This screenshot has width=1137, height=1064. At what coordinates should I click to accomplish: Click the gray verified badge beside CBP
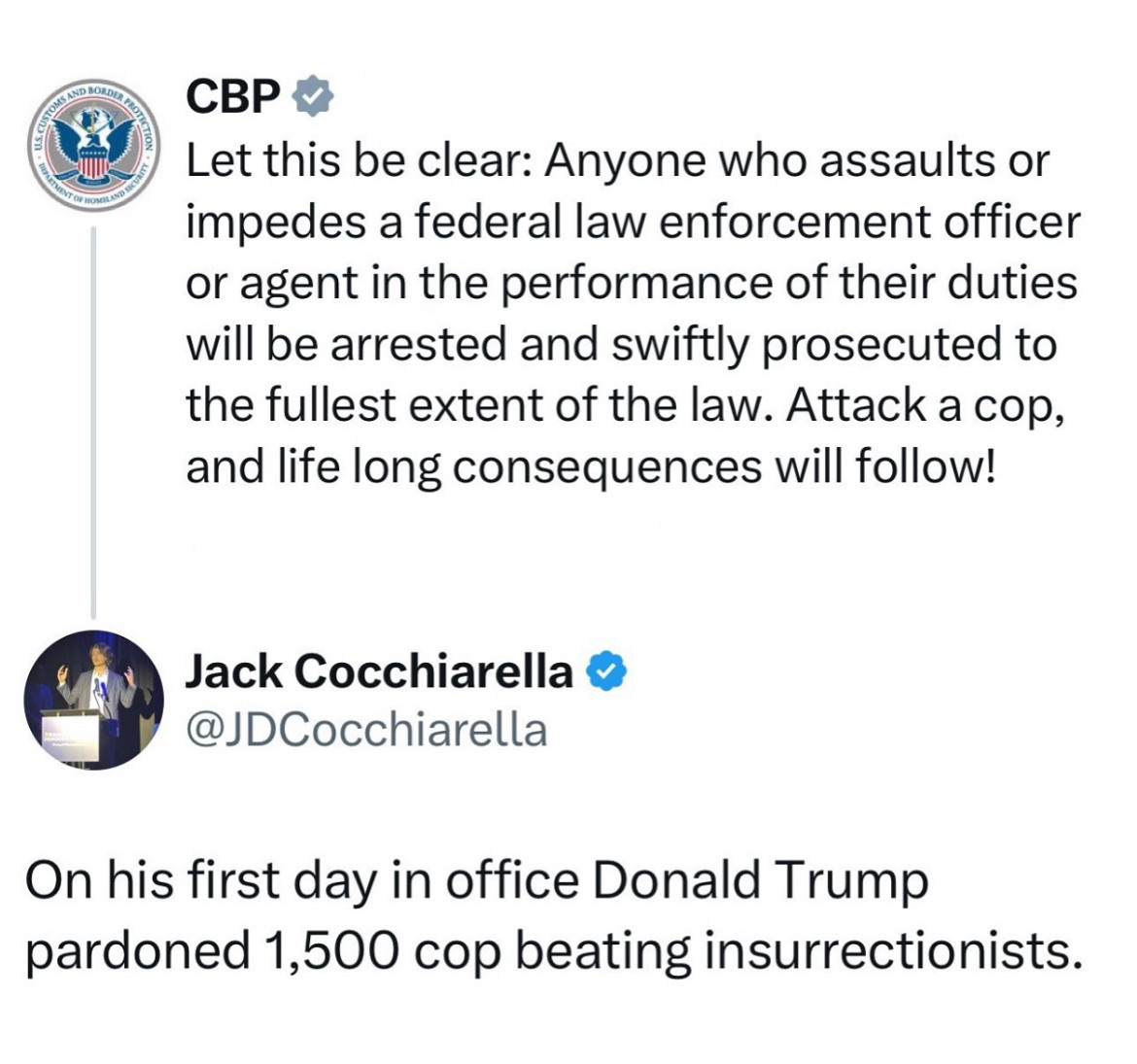[312, 96]
